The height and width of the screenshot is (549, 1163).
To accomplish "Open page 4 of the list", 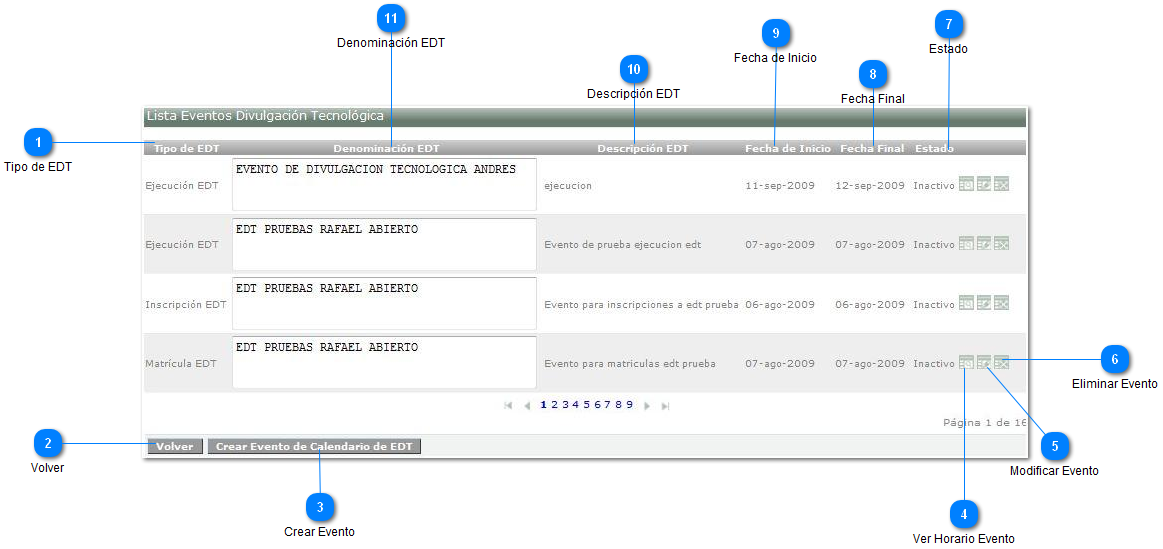I will [x=576, y=404].
